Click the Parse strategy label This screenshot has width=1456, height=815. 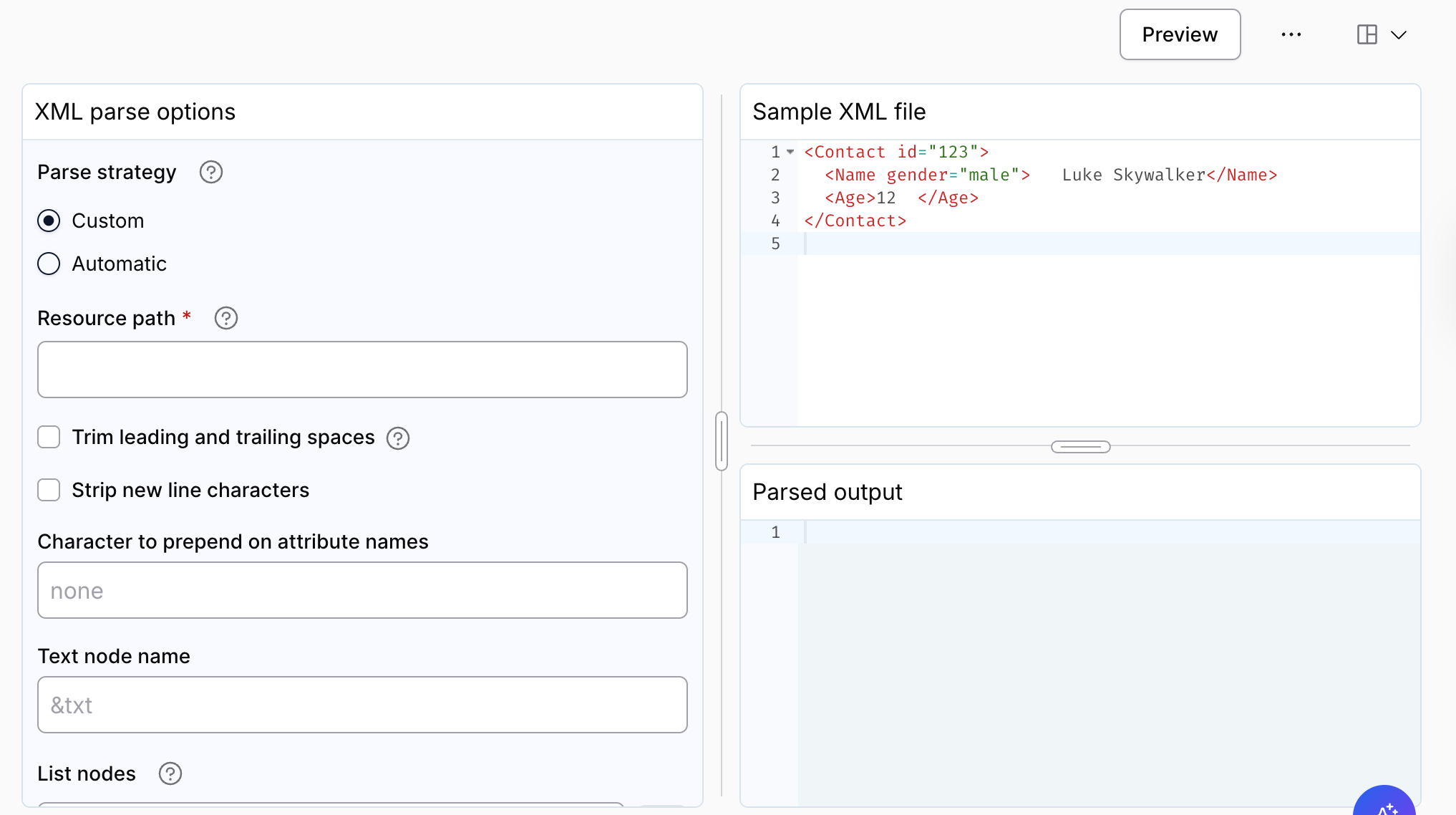pyautogui.click(x=107, y=172)
